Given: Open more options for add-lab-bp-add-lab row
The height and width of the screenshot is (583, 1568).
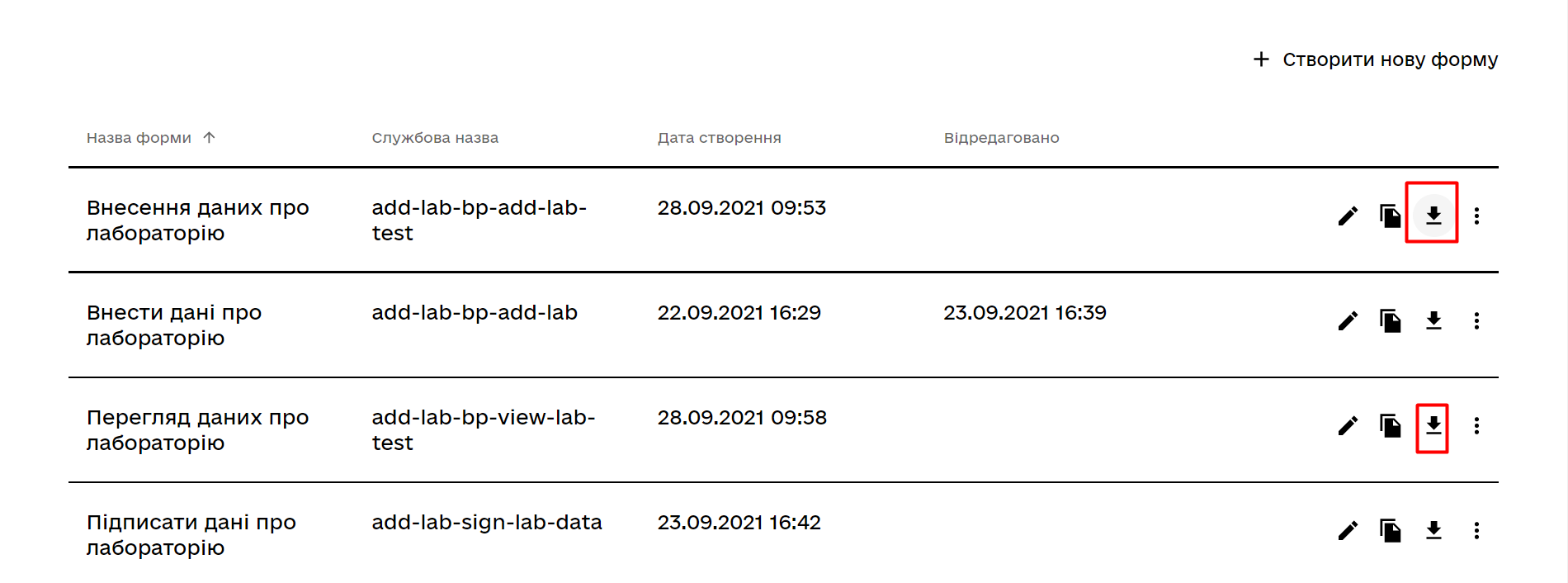Looking at the screenshot, I should click(x=1476, y=321).
